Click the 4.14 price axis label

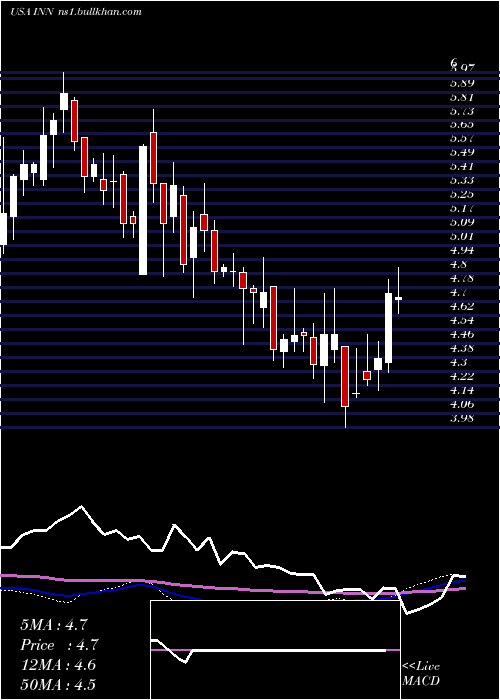click(x=462, y=390)
